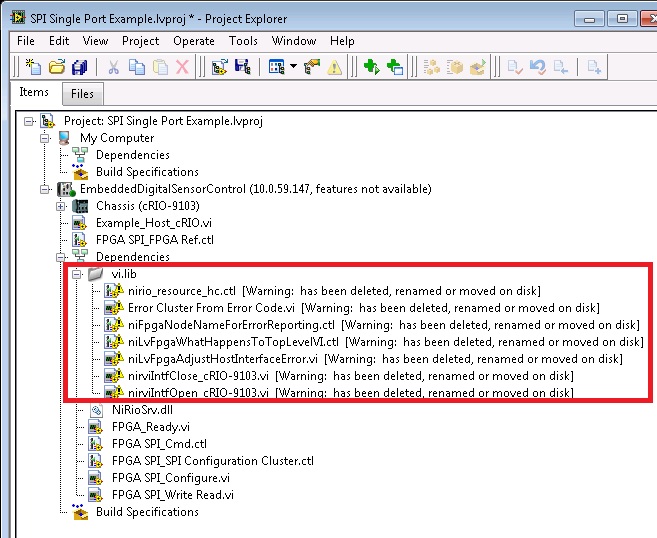Switch to the Files tab

(83, 93)
